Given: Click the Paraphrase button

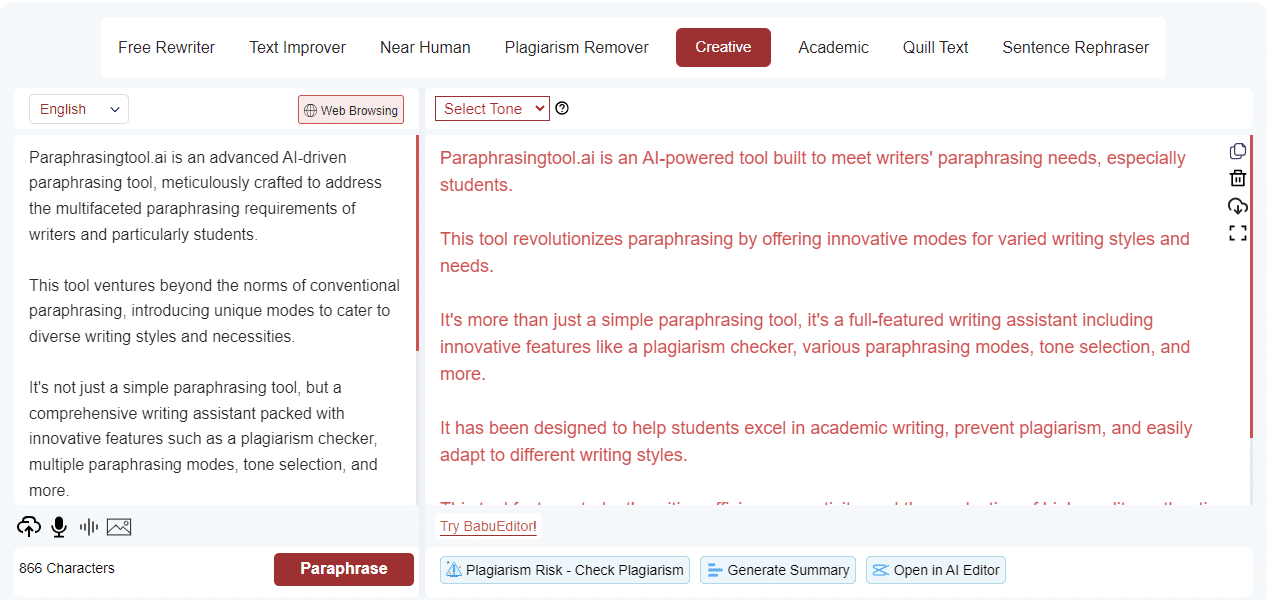Looking at the screenshot, I should click(344, 568).
